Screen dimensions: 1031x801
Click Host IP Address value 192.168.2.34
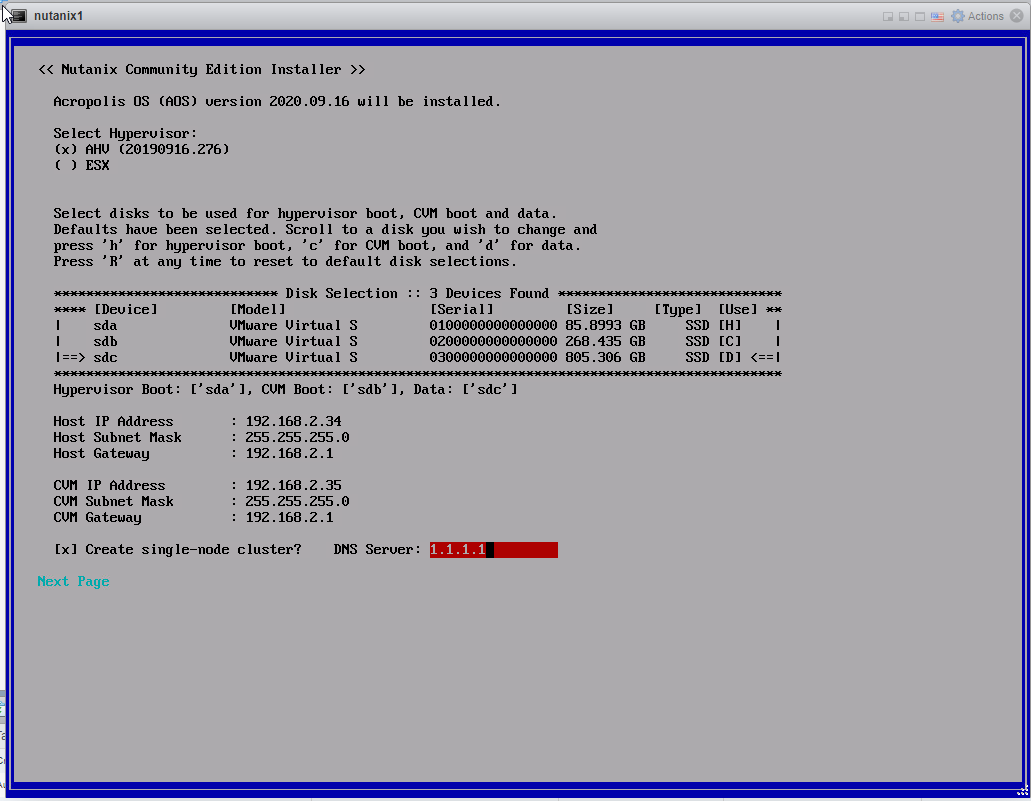tap(293, 422)
